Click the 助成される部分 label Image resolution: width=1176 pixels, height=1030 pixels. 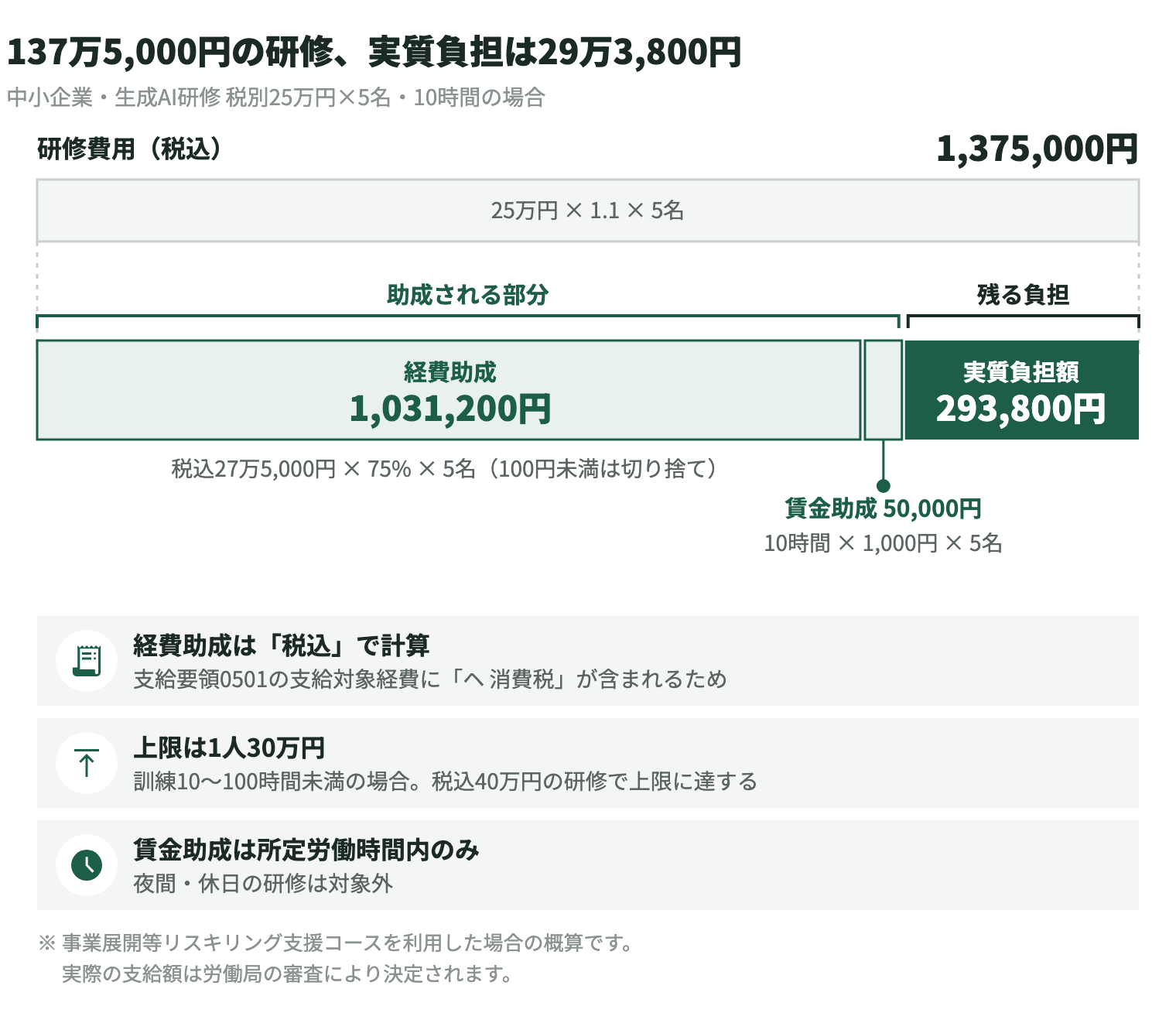(x=467, y=295)
